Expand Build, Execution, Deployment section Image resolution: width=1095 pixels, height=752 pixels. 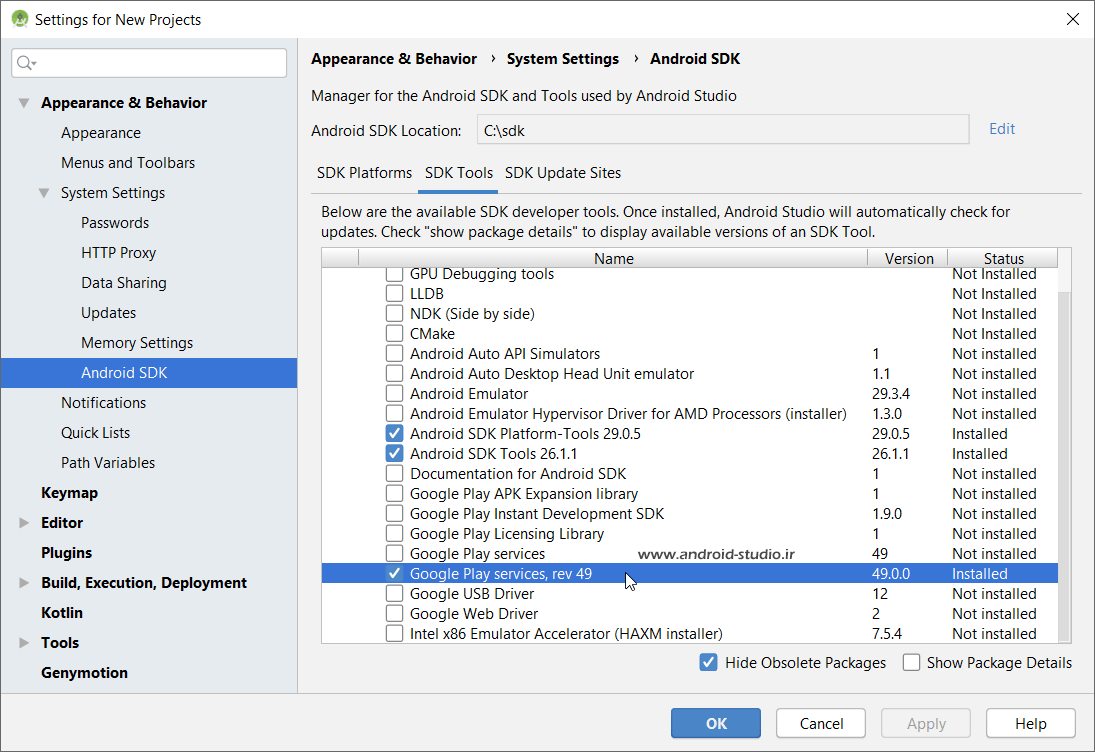pyautogui.click(x=24, y=583)
